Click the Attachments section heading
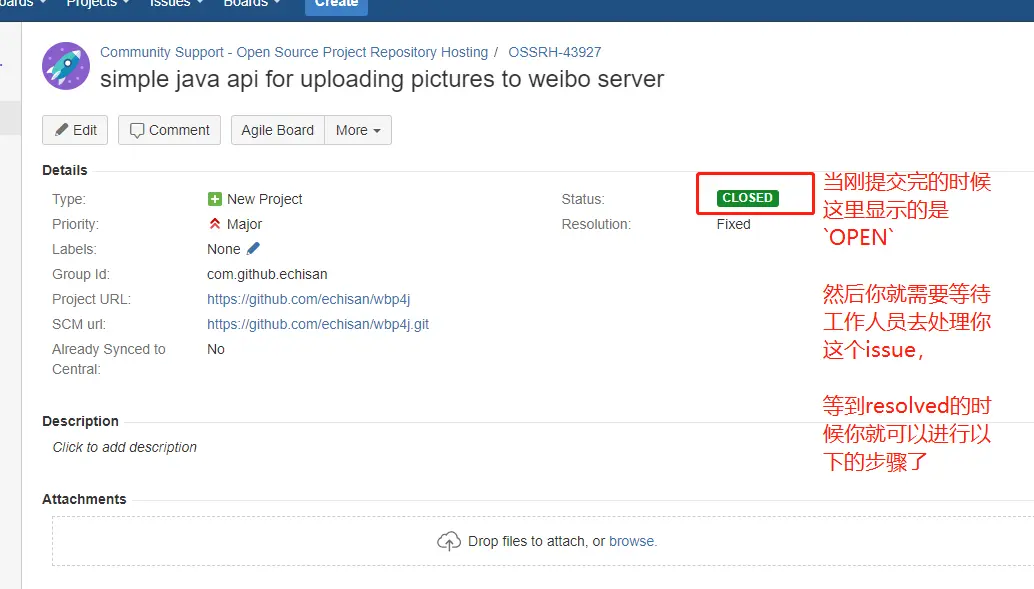 coord(84,499)
